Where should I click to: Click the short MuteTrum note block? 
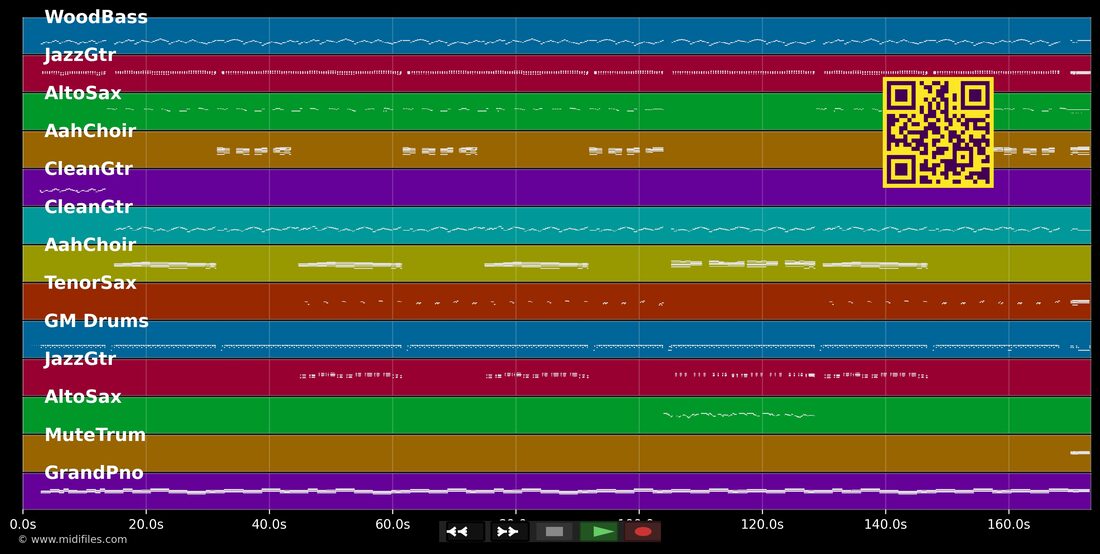click(1080, 453)
